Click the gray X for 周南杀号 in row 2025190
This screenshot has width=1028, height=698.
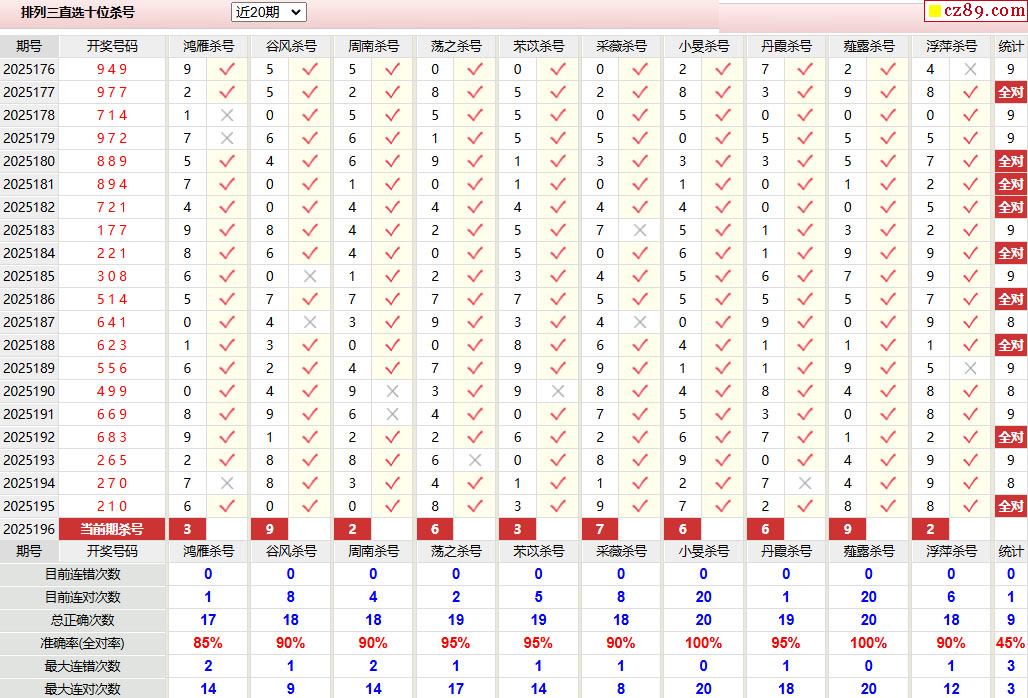click(392, 391)
